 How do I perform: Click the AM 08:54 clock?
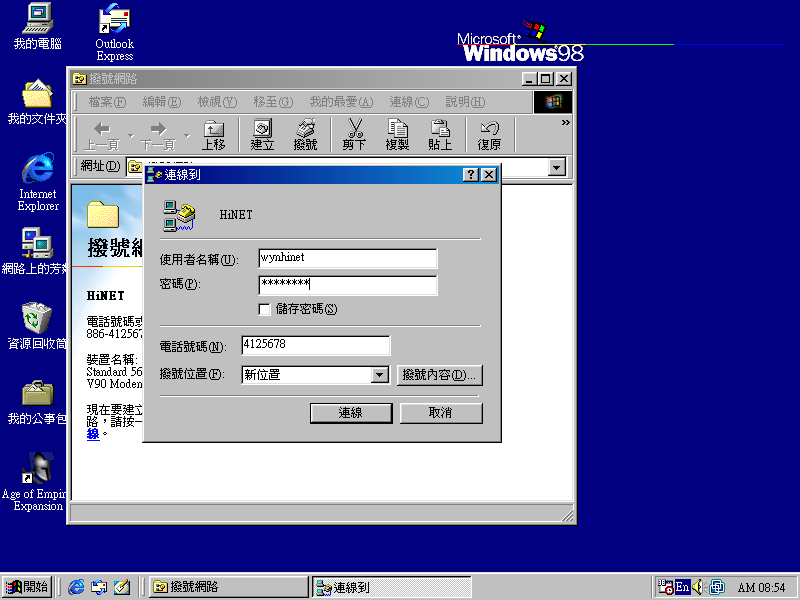tap(761, 588)
